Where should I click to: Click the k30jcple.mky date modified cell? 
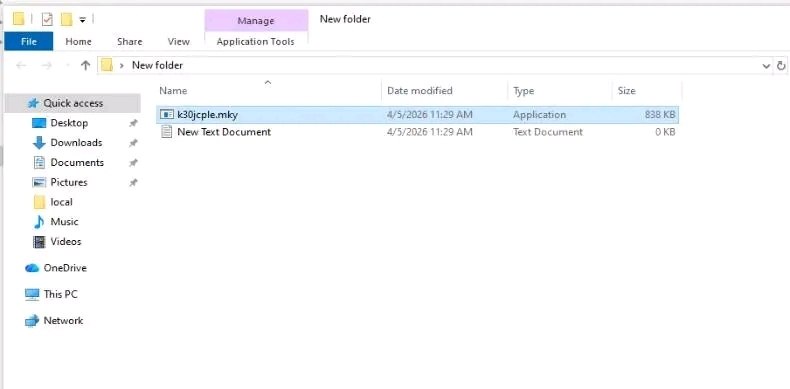point(430,115)
